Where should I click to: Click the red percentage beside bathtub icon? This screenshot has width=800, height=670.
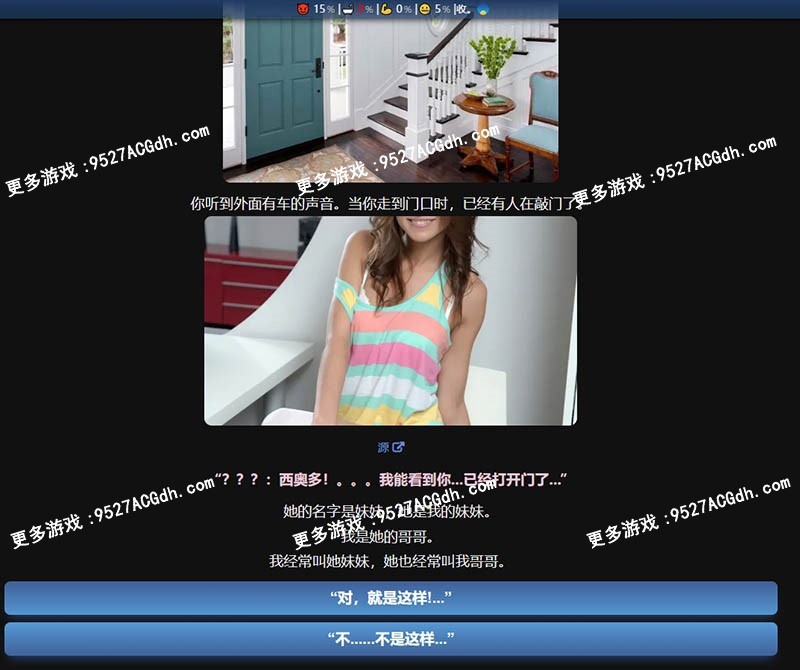(366, 9)
